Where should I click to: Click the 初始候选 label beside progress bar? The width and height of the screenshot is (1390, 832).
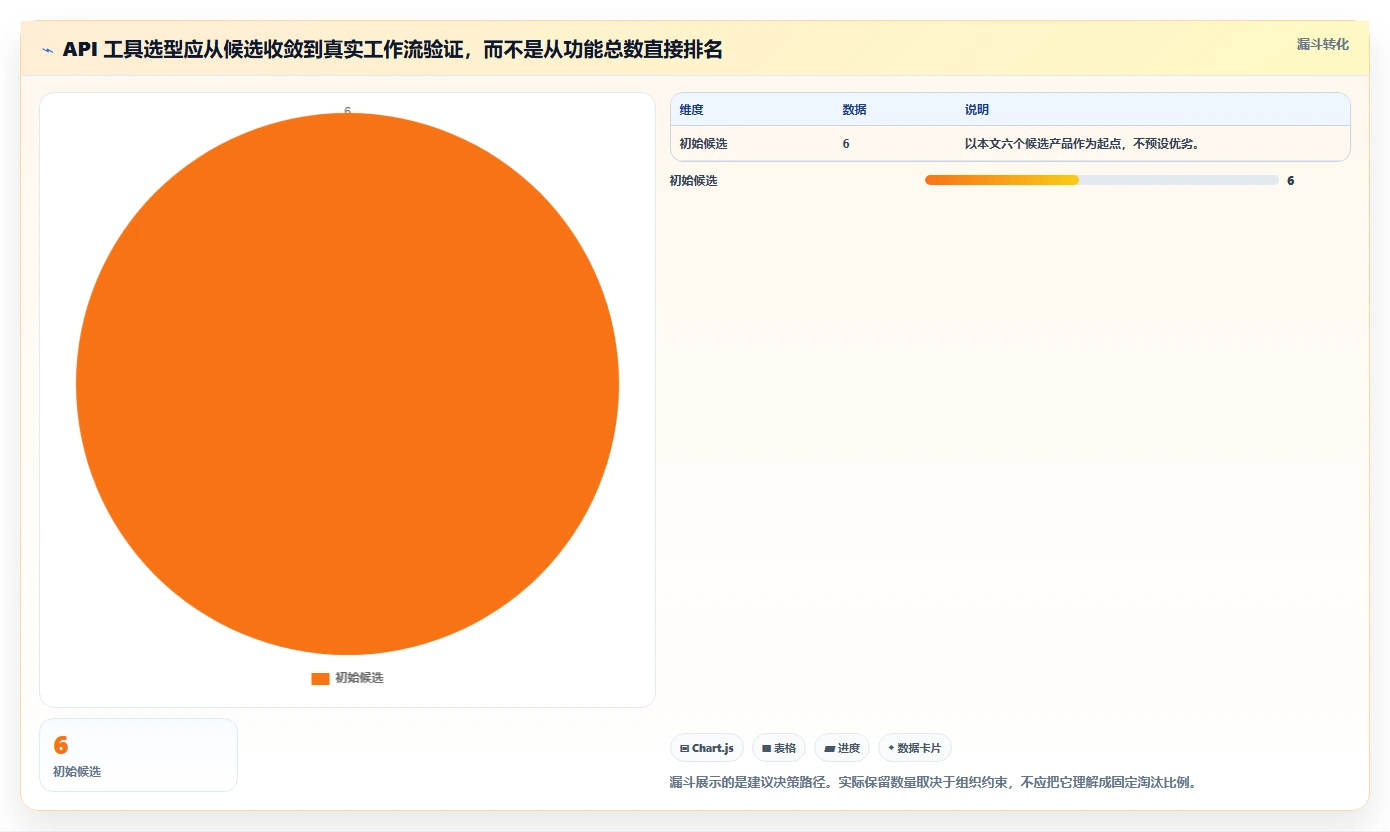(694, 181)
